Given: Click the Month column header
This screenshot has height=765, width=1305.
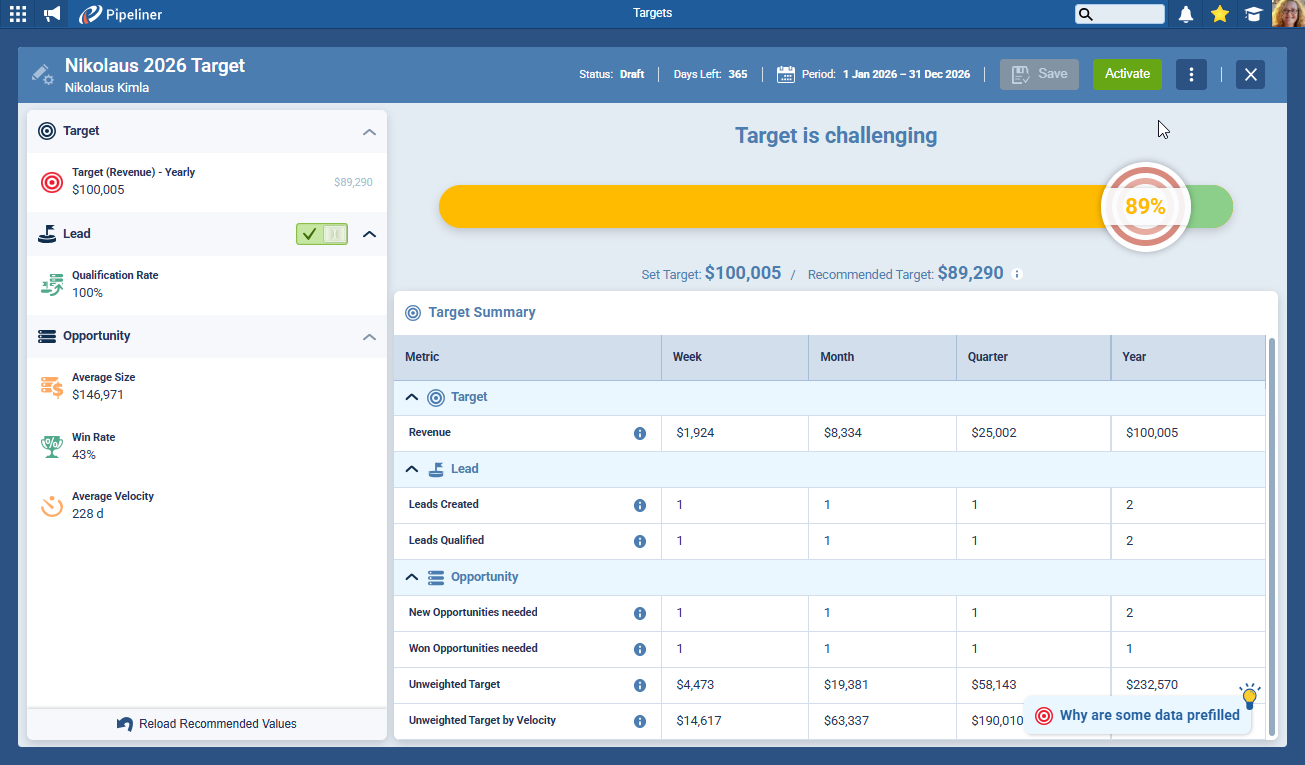Looking at the screenshot, I should 837,357.
